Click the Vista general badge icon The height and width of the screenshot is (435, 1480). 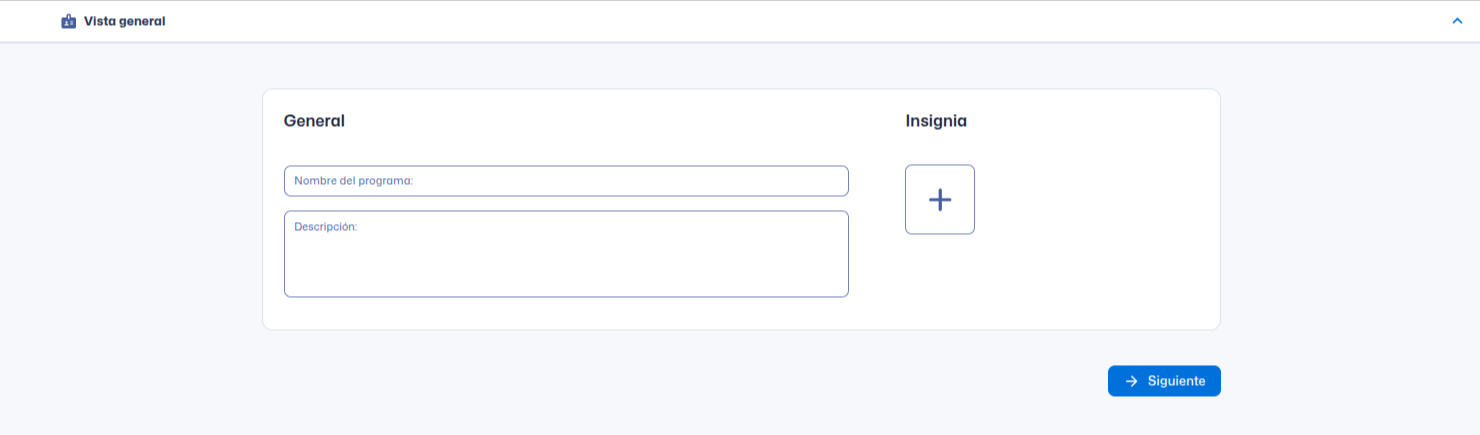69,21
